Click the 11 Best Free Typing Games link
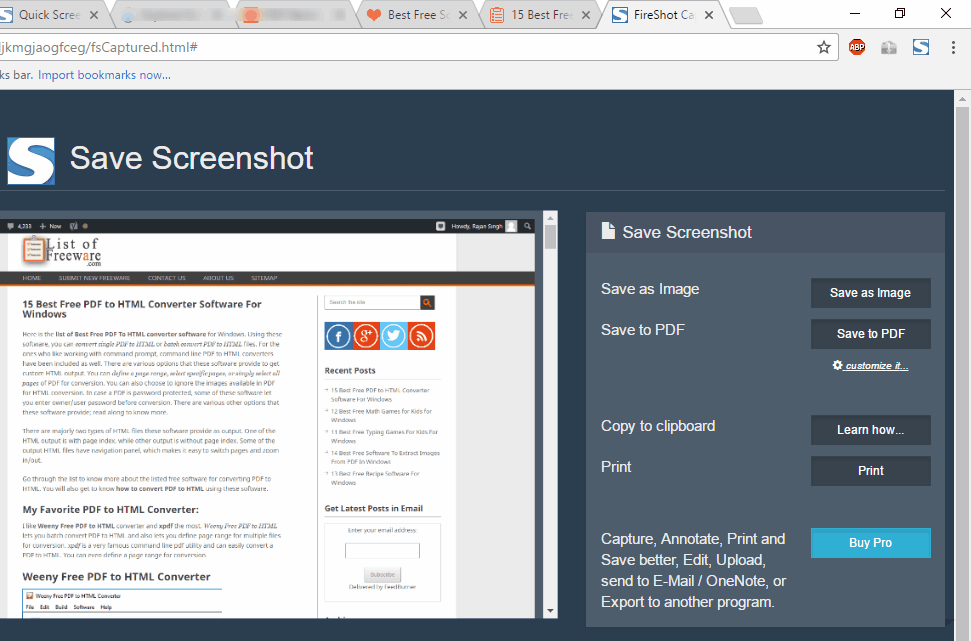 pyautogui.click(x=384, y=436)
